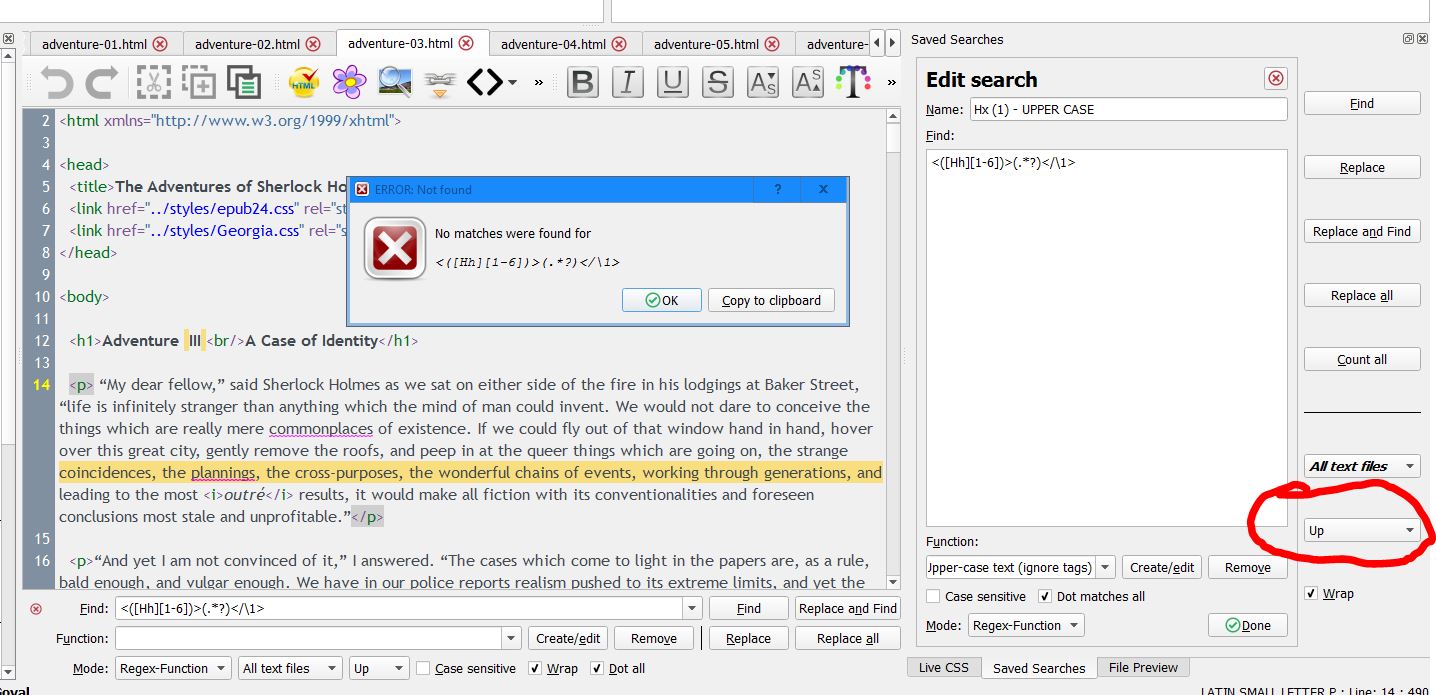Viewport: 1436px width, 695px height.
Task: Toggle Case sensitive in bottom find bar
Action: pos(423,668)
